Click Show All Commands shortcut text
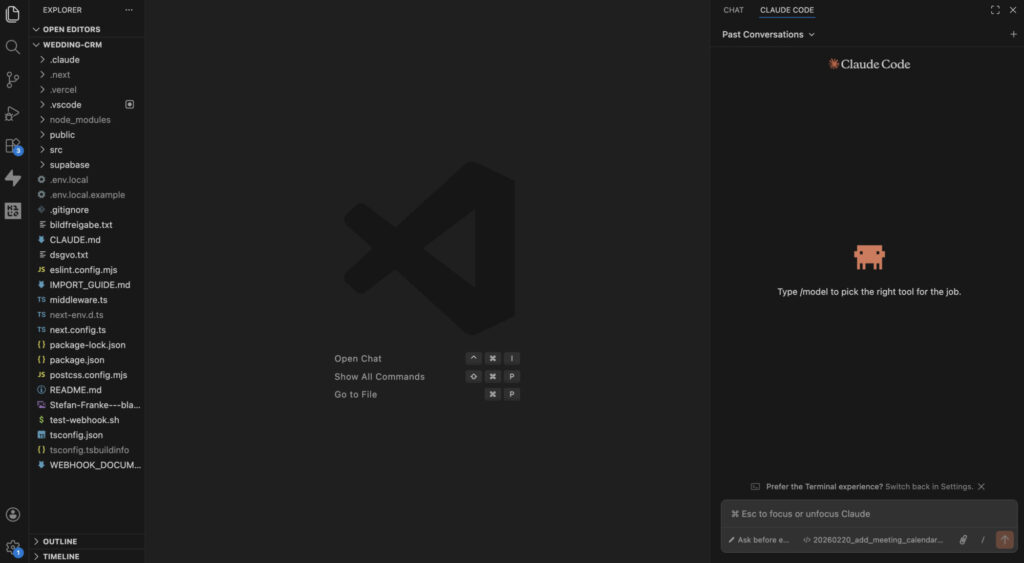This screenshot has width=1024, height=563. click(379, 377)
